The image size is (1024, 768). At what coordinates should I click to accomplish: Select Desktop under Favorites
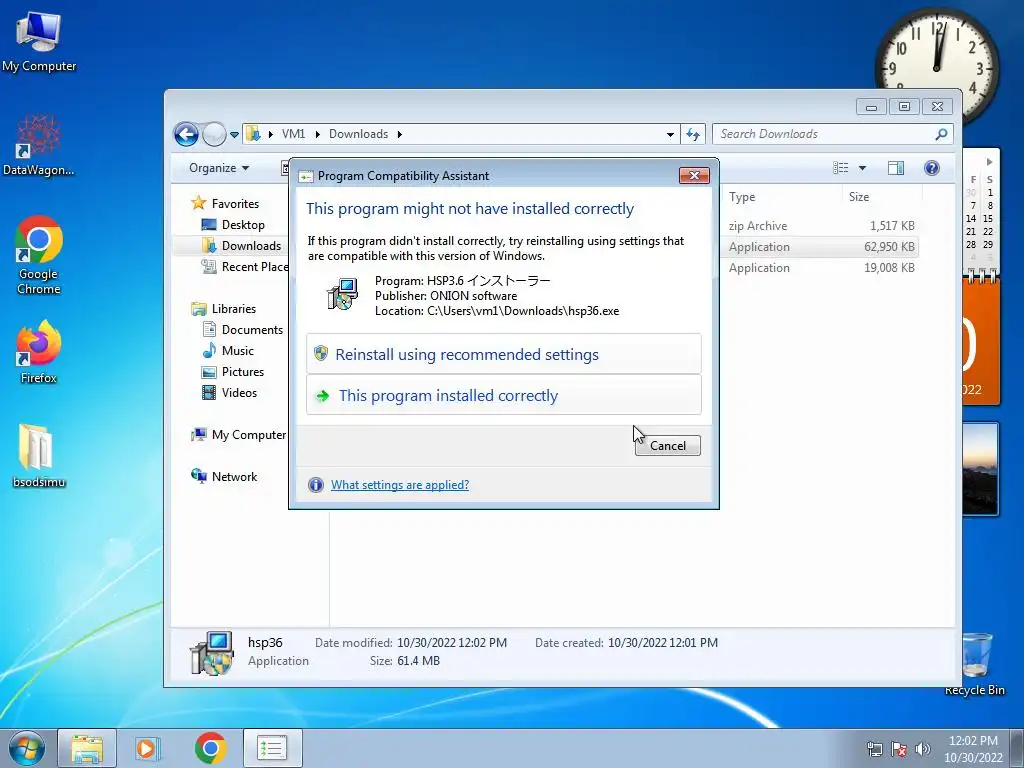pyautogui.click(x=243, y=225)
